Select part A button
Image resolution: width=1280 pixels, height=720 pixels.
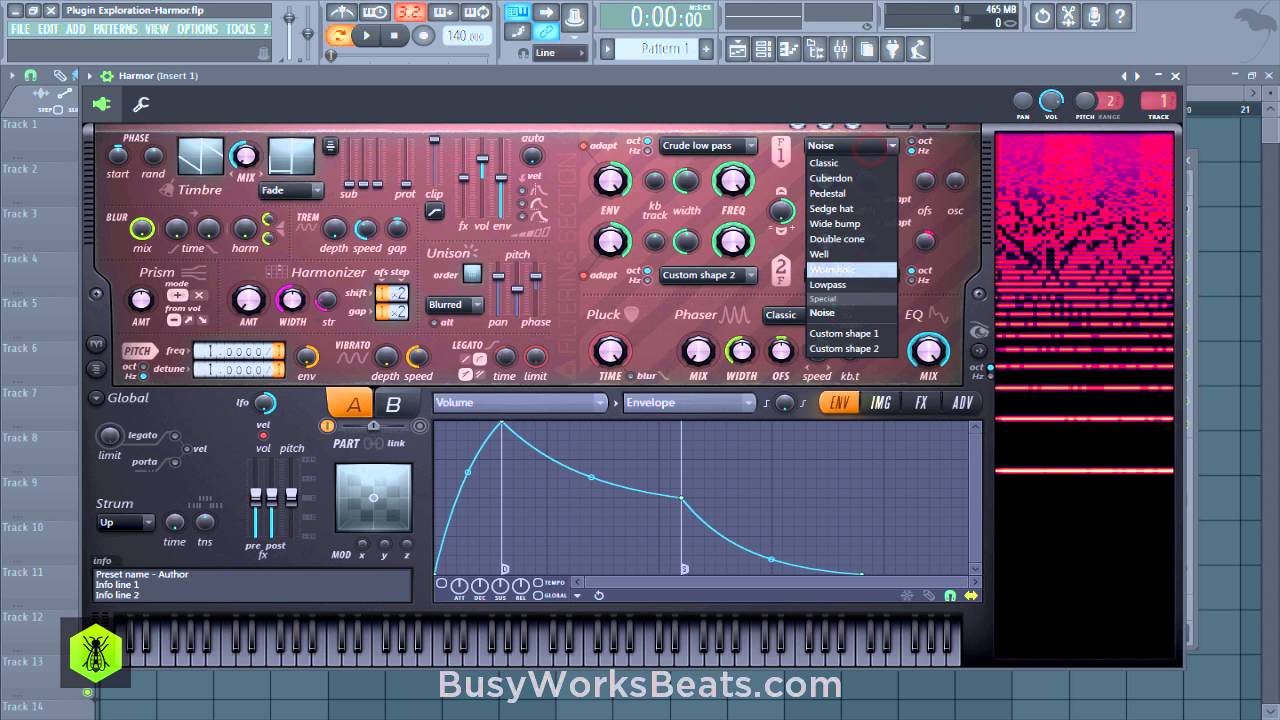pyautogui.click(x=353, y=404)
